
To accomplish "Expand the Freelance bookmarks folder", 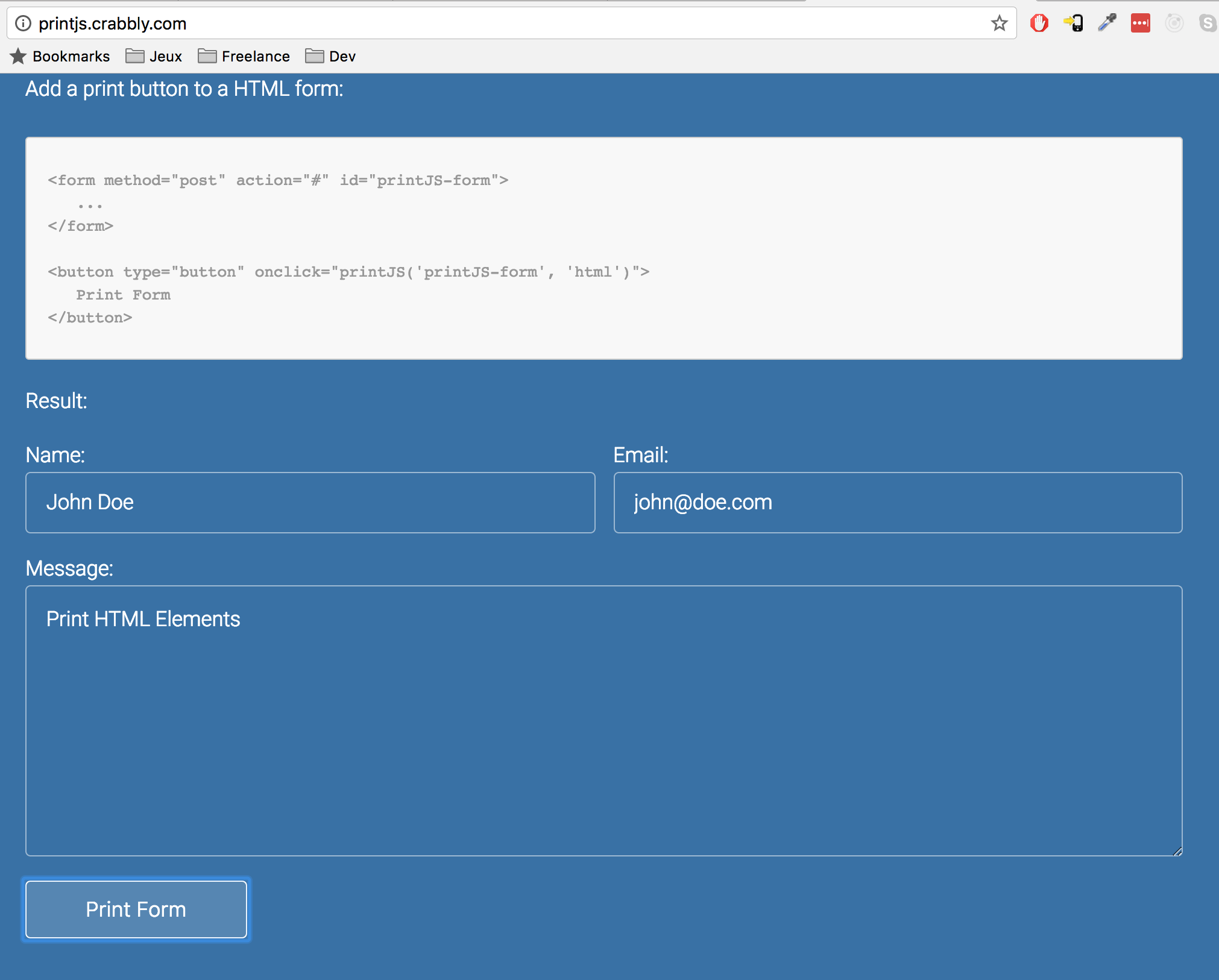I will [x=244, y=56].
